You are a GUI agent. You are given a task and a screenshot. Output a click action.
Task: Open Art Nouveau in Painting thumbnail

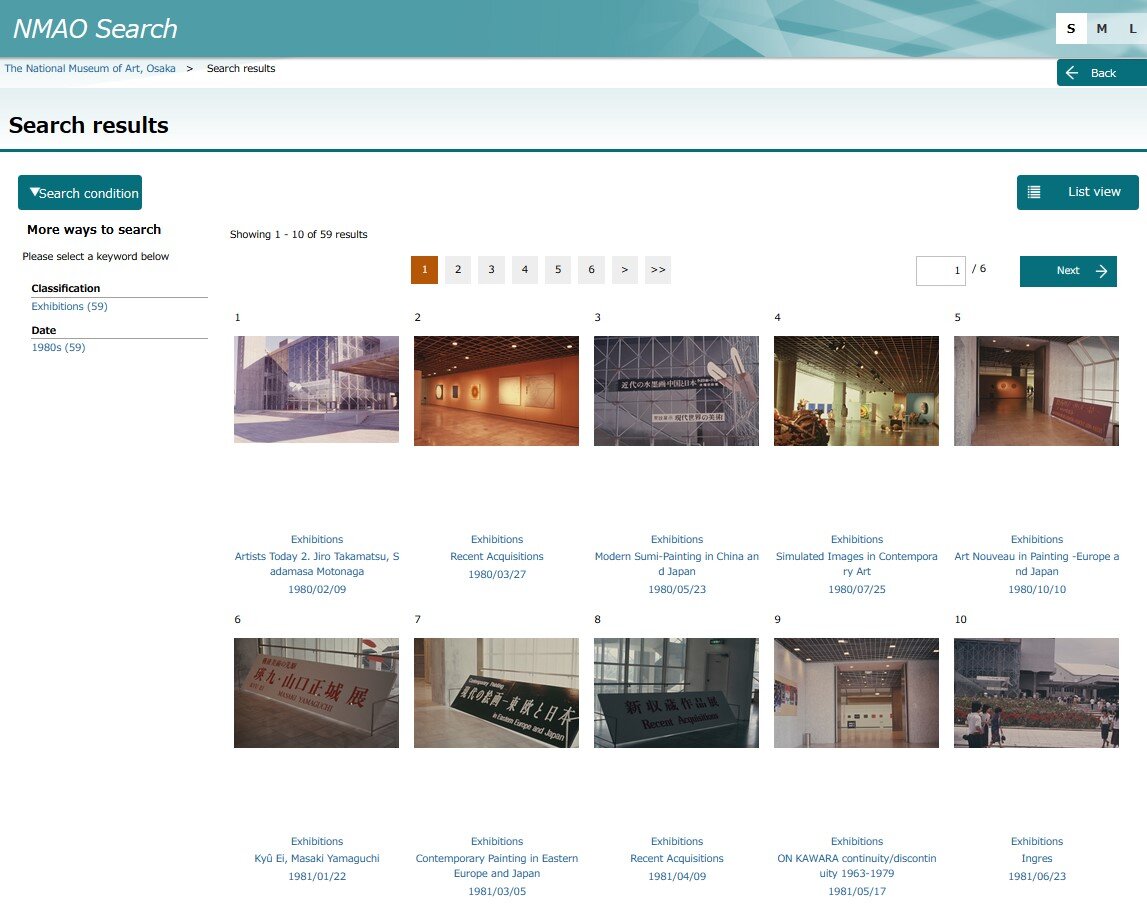1037,391
